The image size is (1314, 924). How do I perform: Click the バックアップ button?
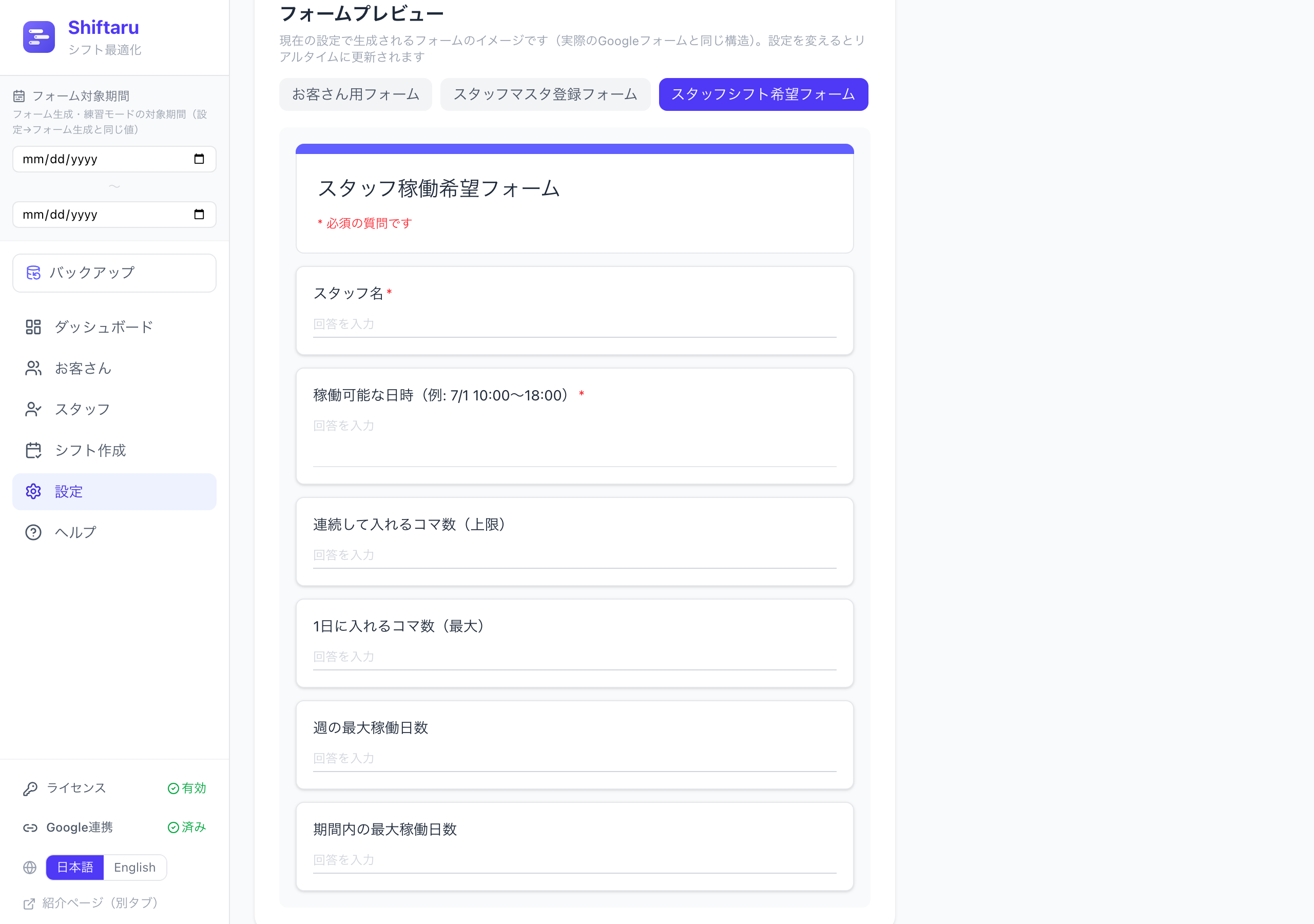click(114, 273)
